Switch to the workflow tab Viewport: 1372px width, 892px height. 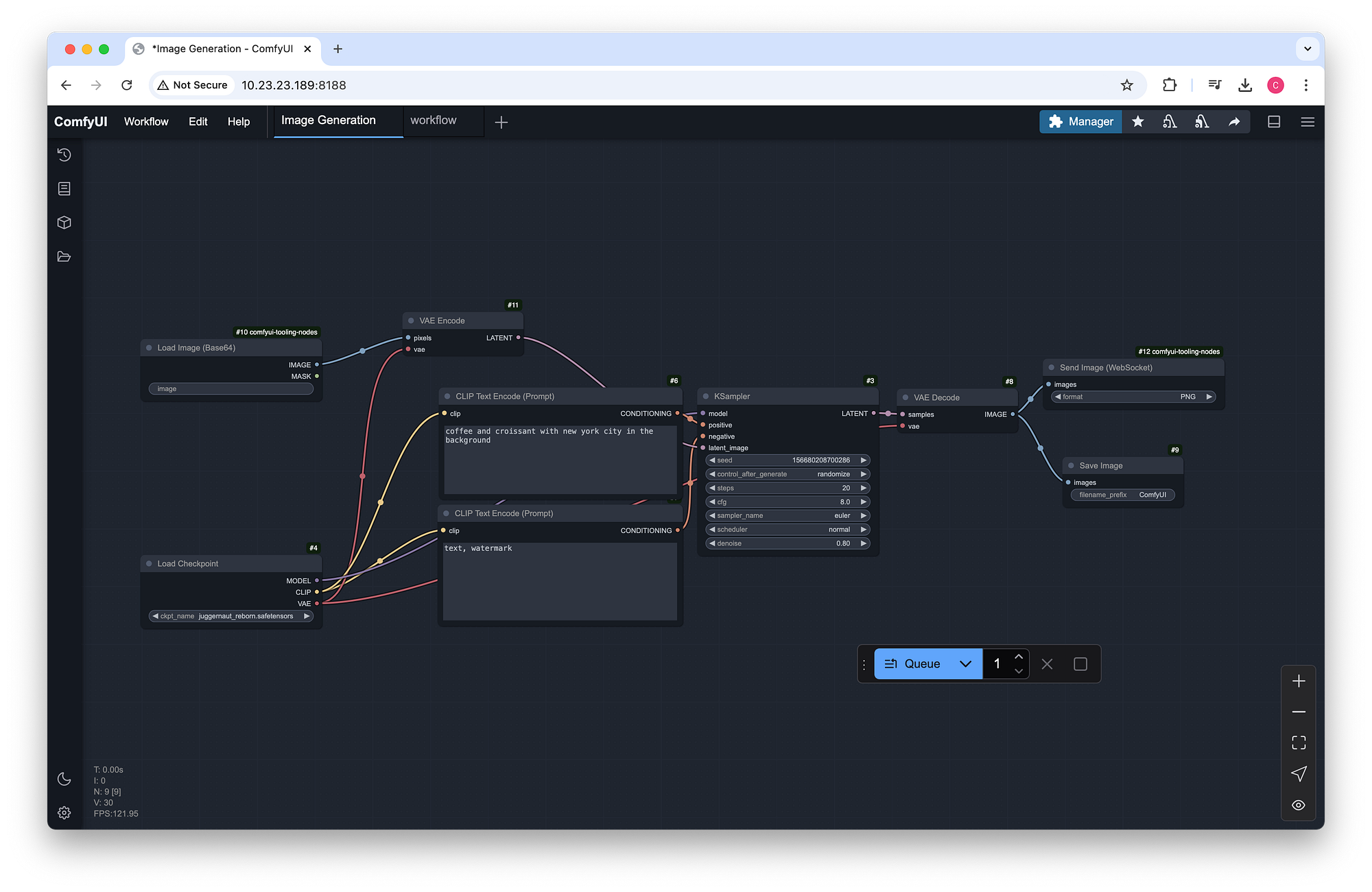tap(434, 120)
